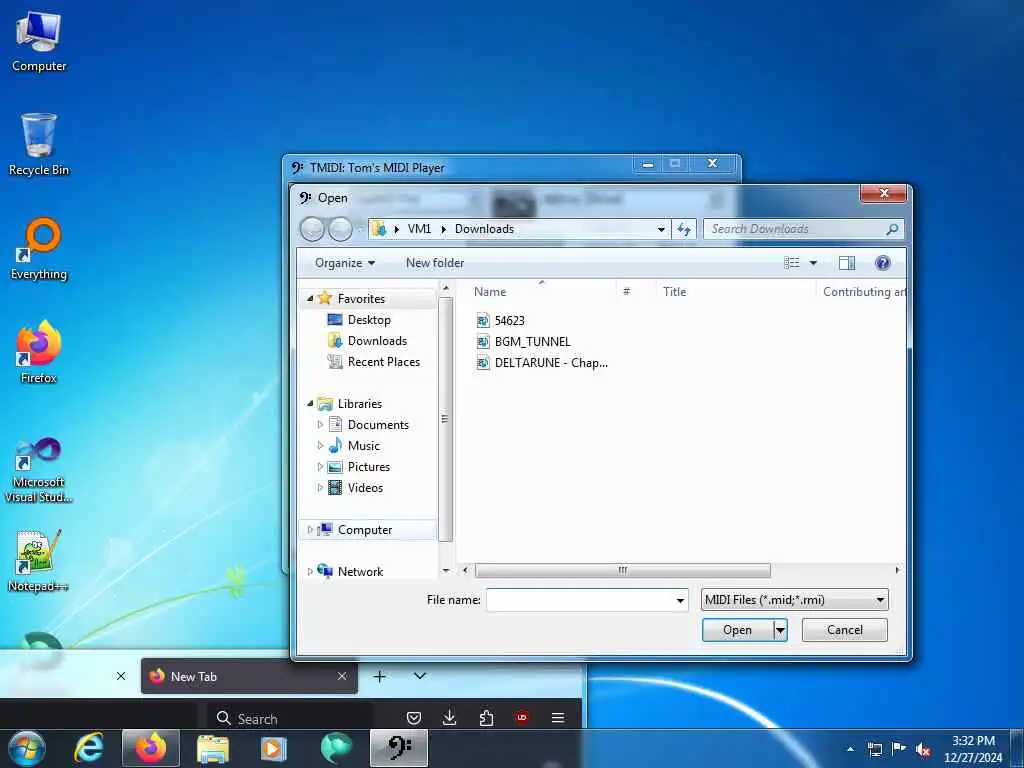Click the search magnifier in Search Downloads box
Image resolution: width=1024 pixels, height=768 pixels.
point(892,229)
